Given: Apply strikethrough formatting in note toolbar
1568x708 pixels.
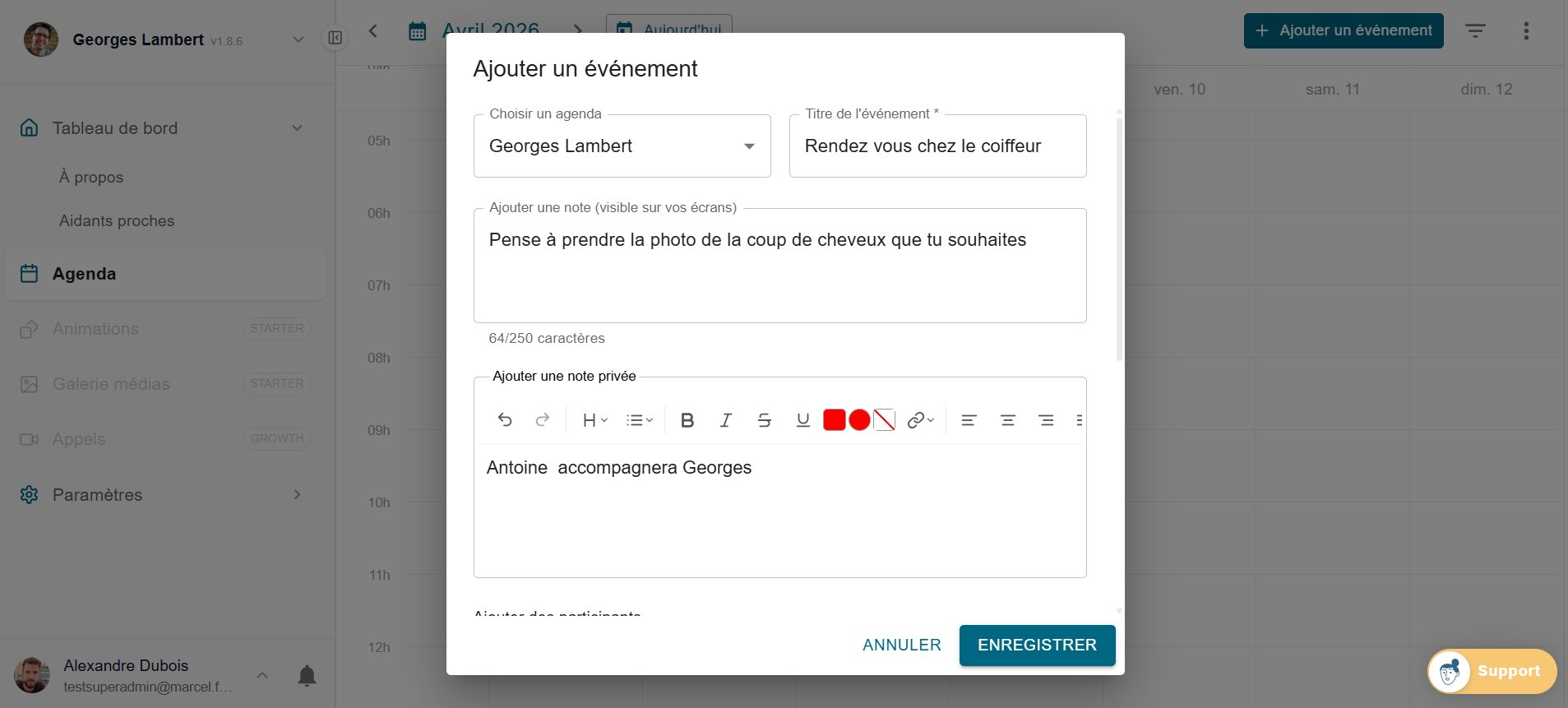Looking at the screenshot, I should point(764,420).
